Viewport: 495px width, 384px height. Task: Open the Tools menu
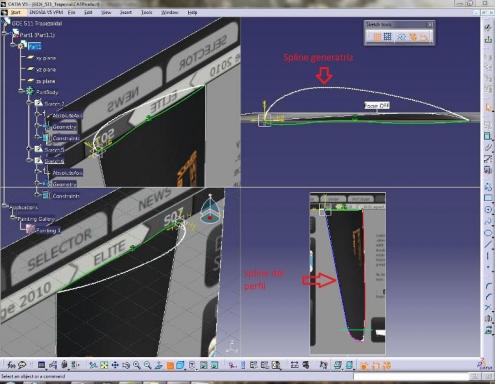point(147,12)
